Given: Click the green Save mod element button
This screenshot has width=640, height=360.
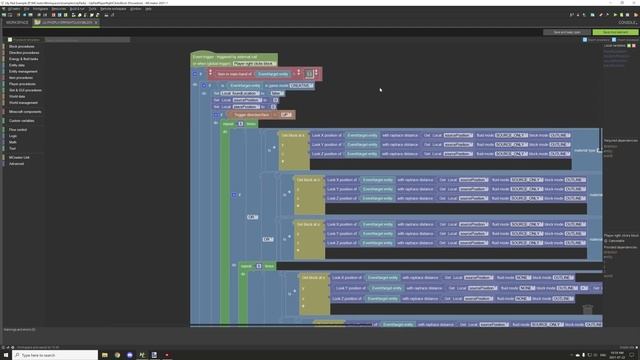Looking at the screenshot, I should 615,32.
